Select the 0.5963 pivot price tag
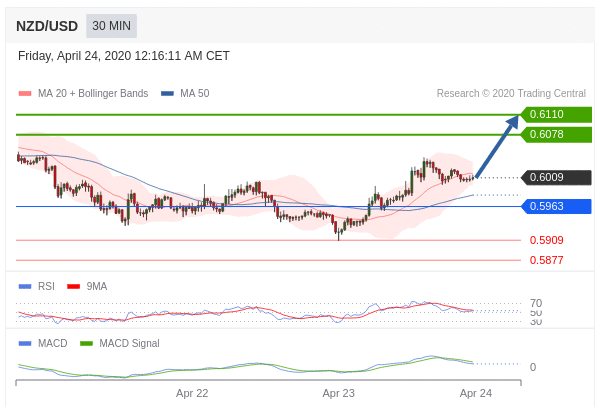The height and width of the screenshot is (411, 597). click(555, 206)
